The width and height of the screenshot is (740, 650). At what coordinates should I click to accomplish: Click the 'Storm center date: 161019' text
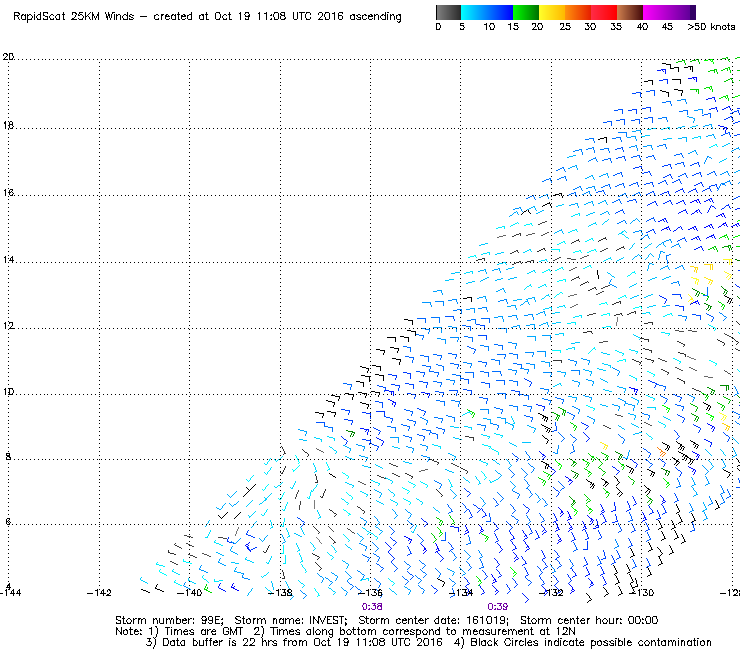[x=433, y=620]
